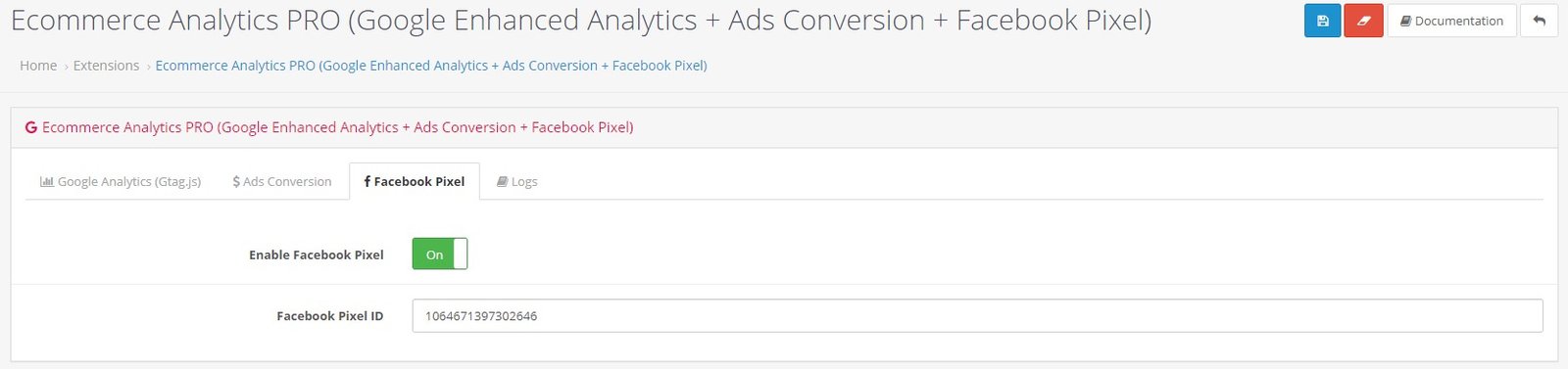Click the book icon beside Documentation

pyautogui.click(x=1405, y=21)
